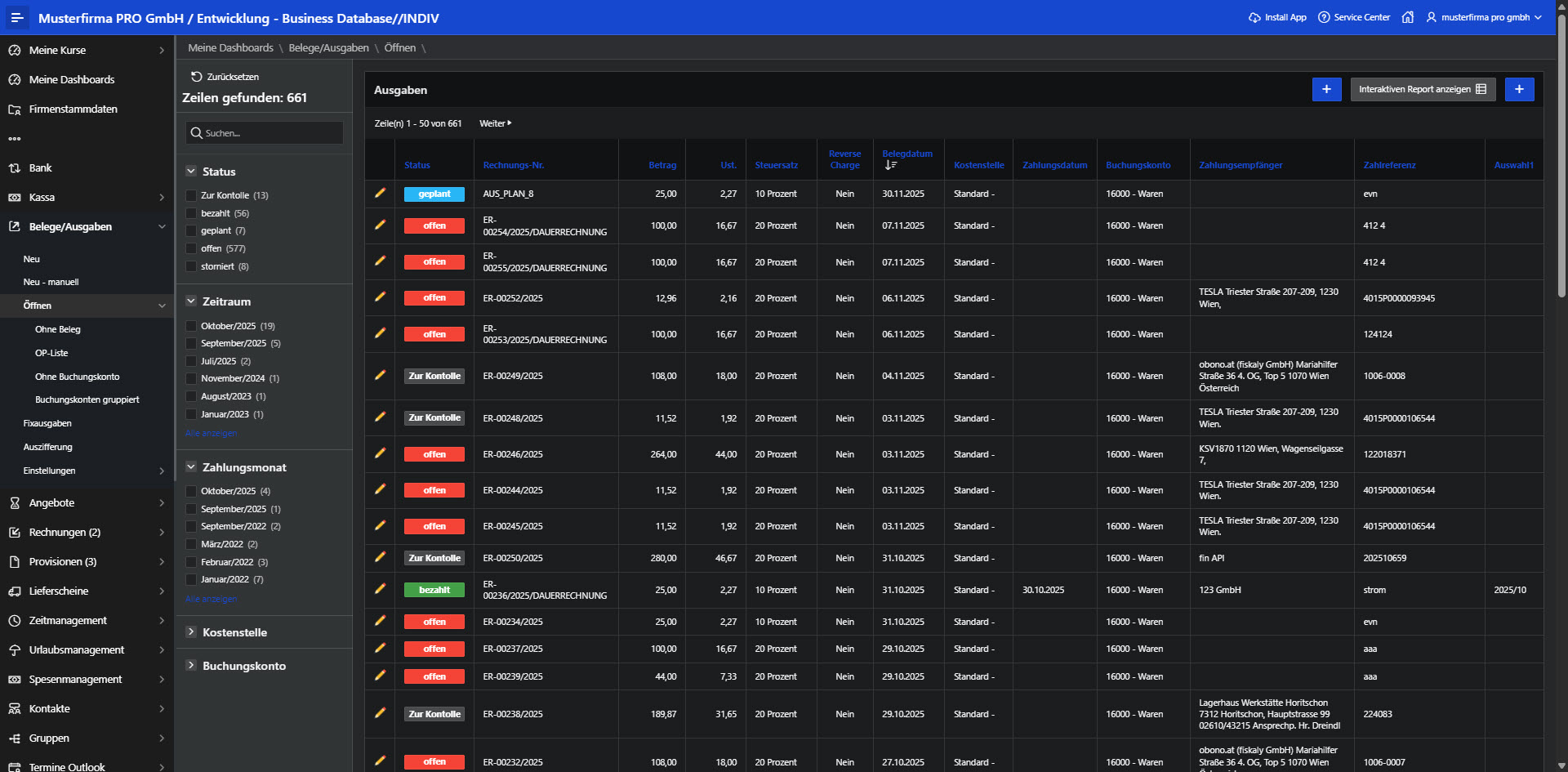This screenshot has height=772, width=1568.
Task: Click the home icon in the header
Action: coord(1407,17)
